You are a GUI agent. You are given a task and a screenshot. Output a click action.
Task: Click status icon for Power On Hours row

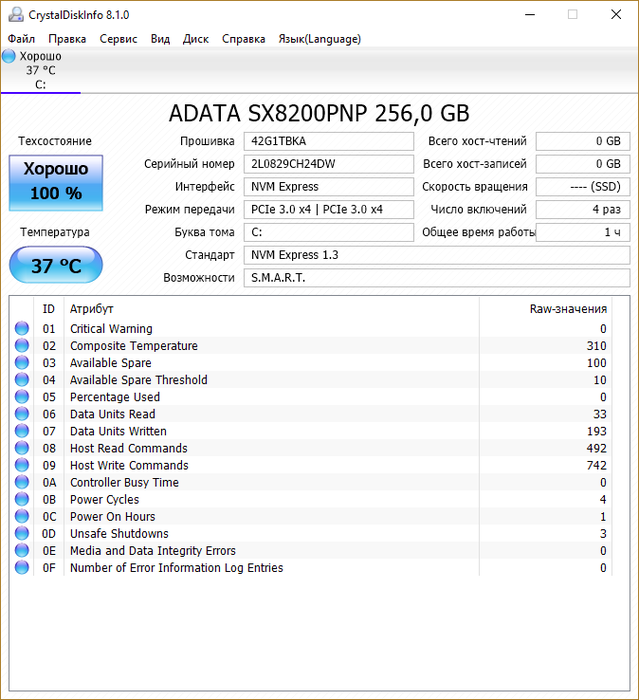click(x=22, y=516)
